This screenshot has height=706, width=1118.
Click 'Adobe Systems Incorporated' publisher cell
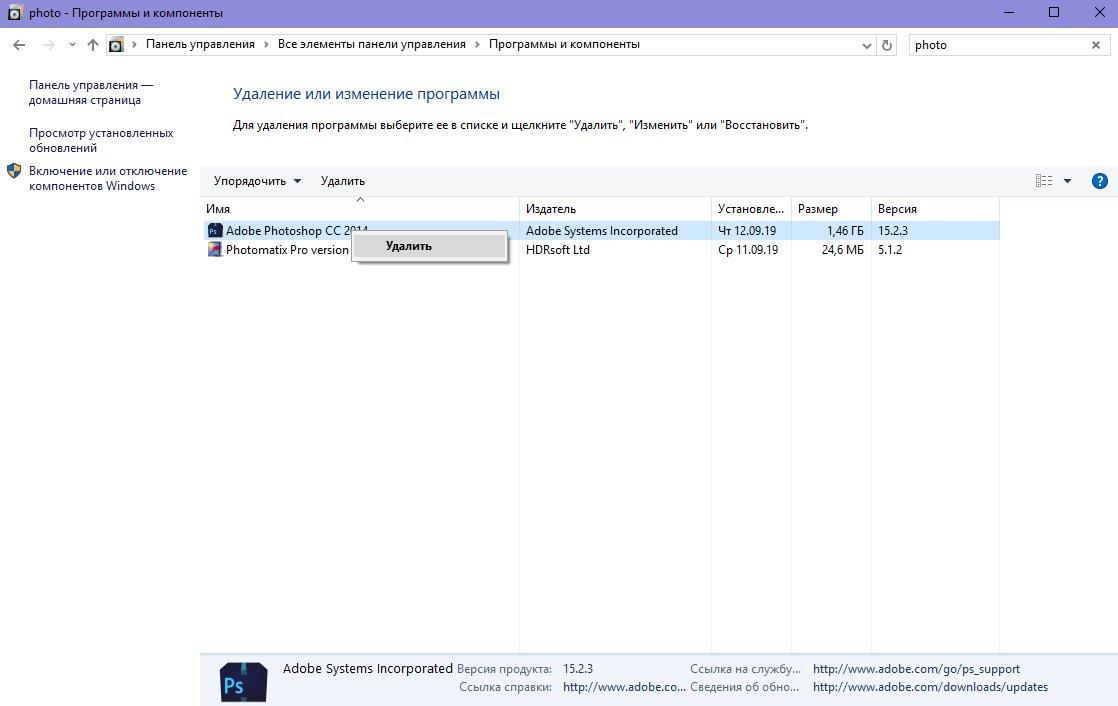click(602, 231)
